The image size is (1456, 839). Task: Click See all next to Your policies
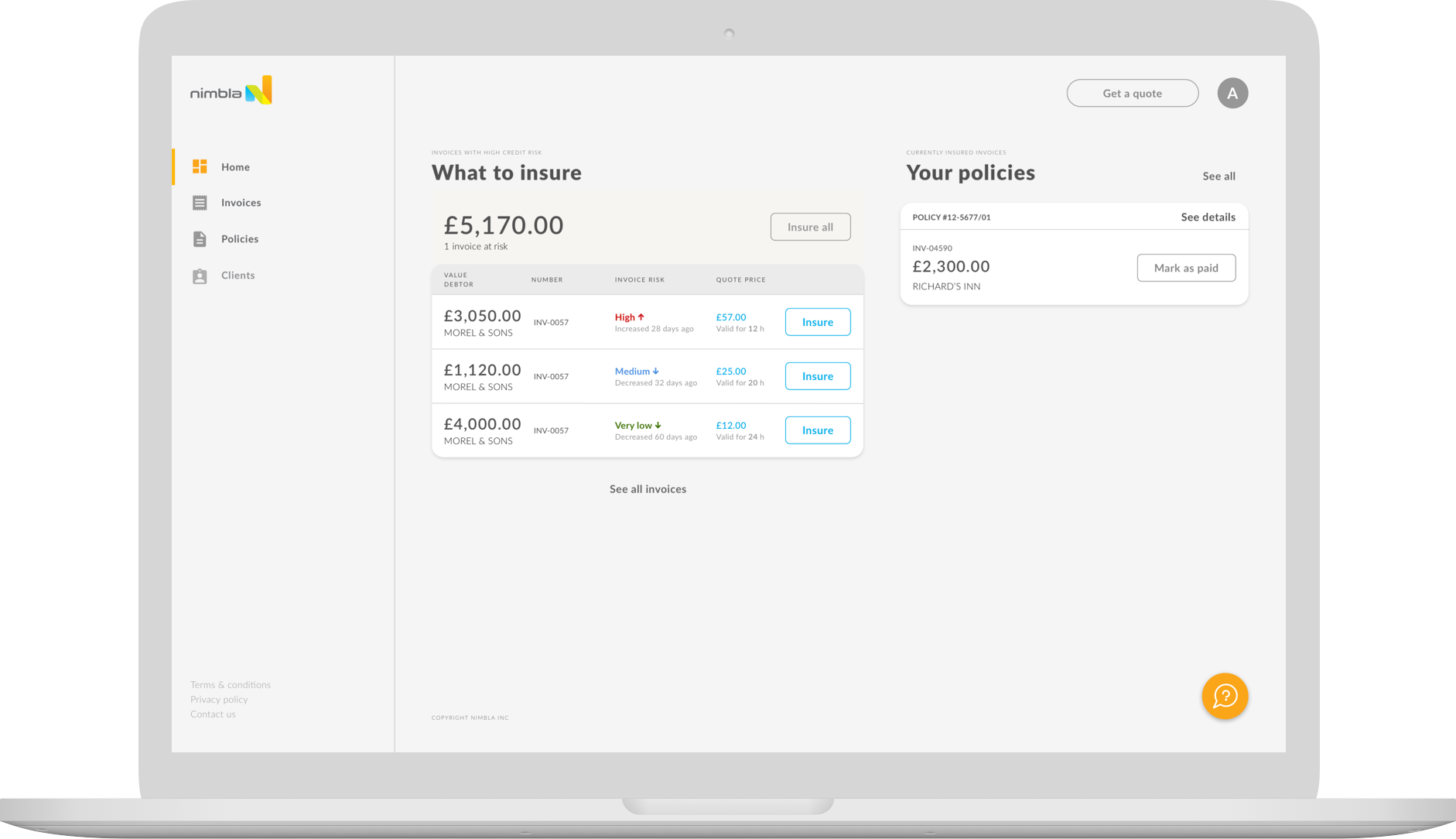click(1218, 176)
